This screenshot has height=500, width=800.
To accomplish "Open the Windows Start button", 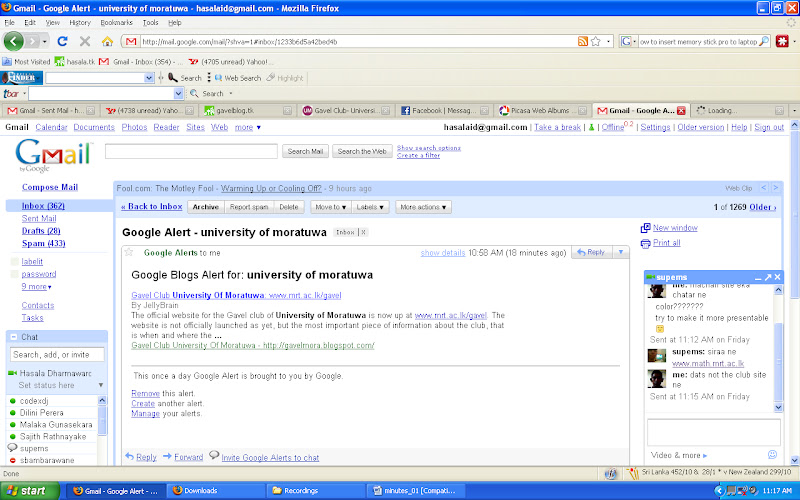I will 29,491.
